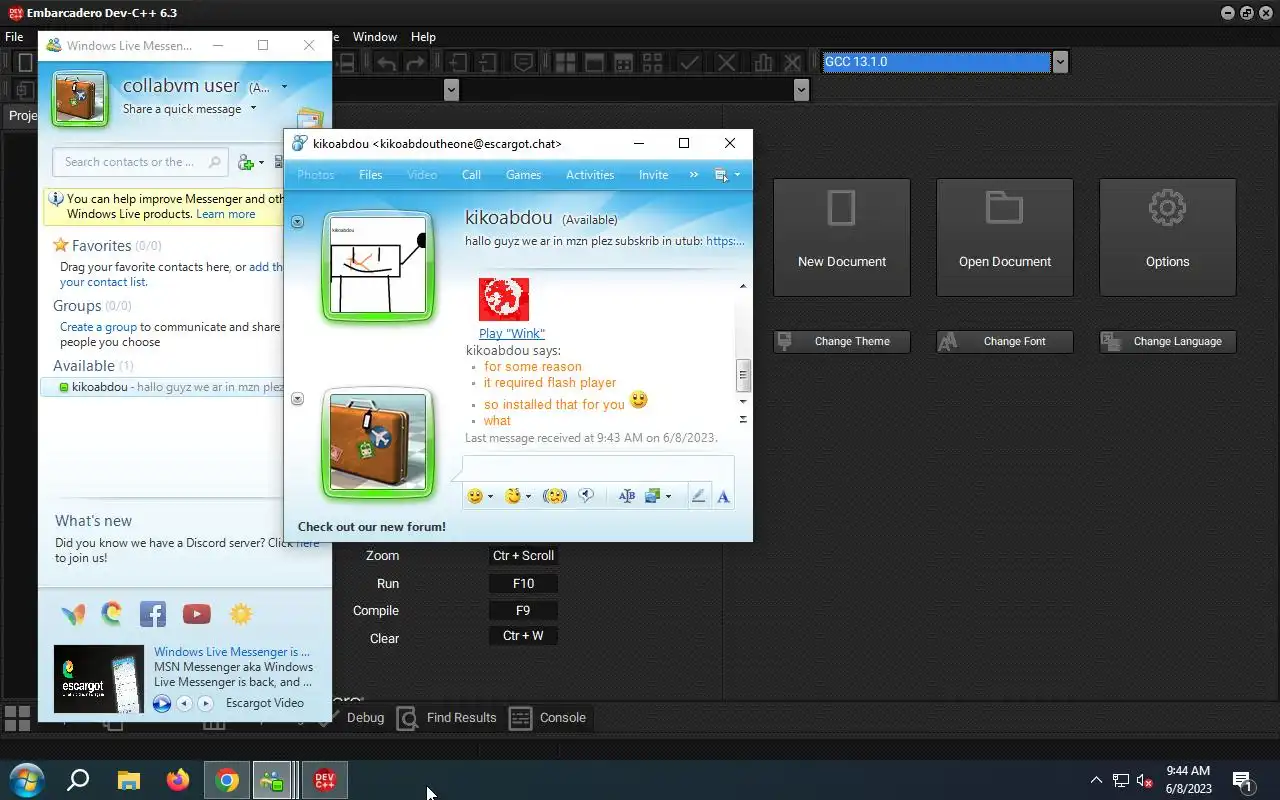Click the Change Language button
The image size is (1280, 800).
pos(1168,342)
